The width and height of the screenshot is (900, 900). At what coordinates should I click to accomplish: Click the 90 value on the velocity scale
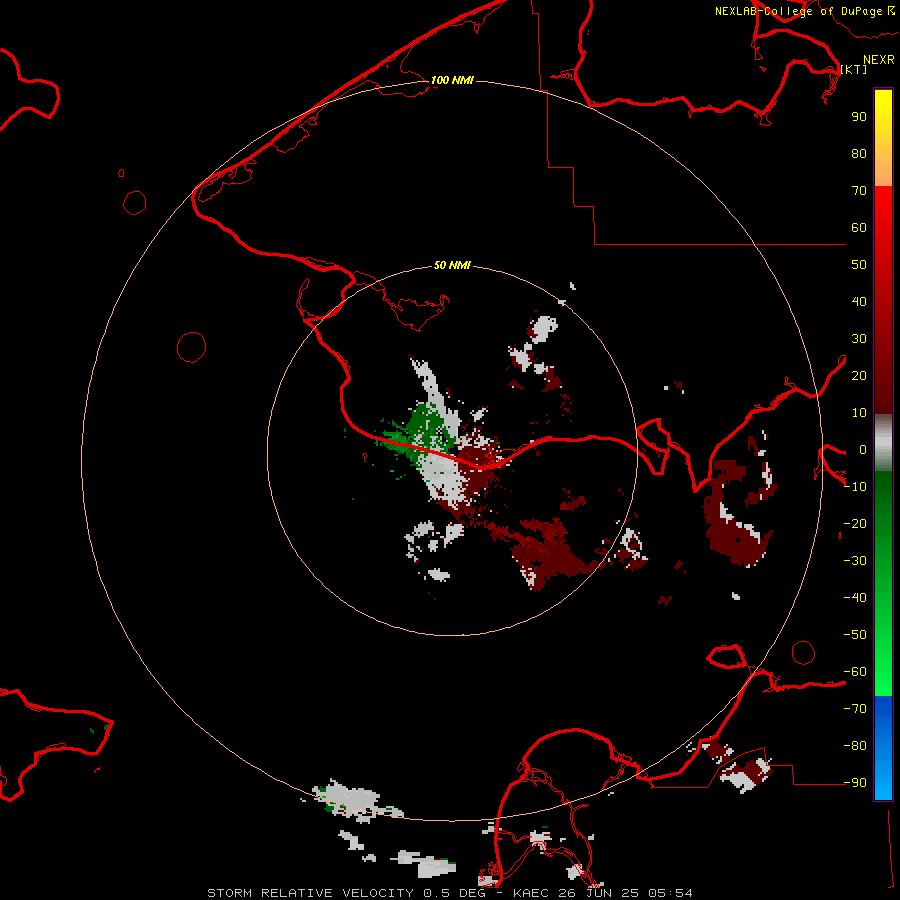pos(859,117)
